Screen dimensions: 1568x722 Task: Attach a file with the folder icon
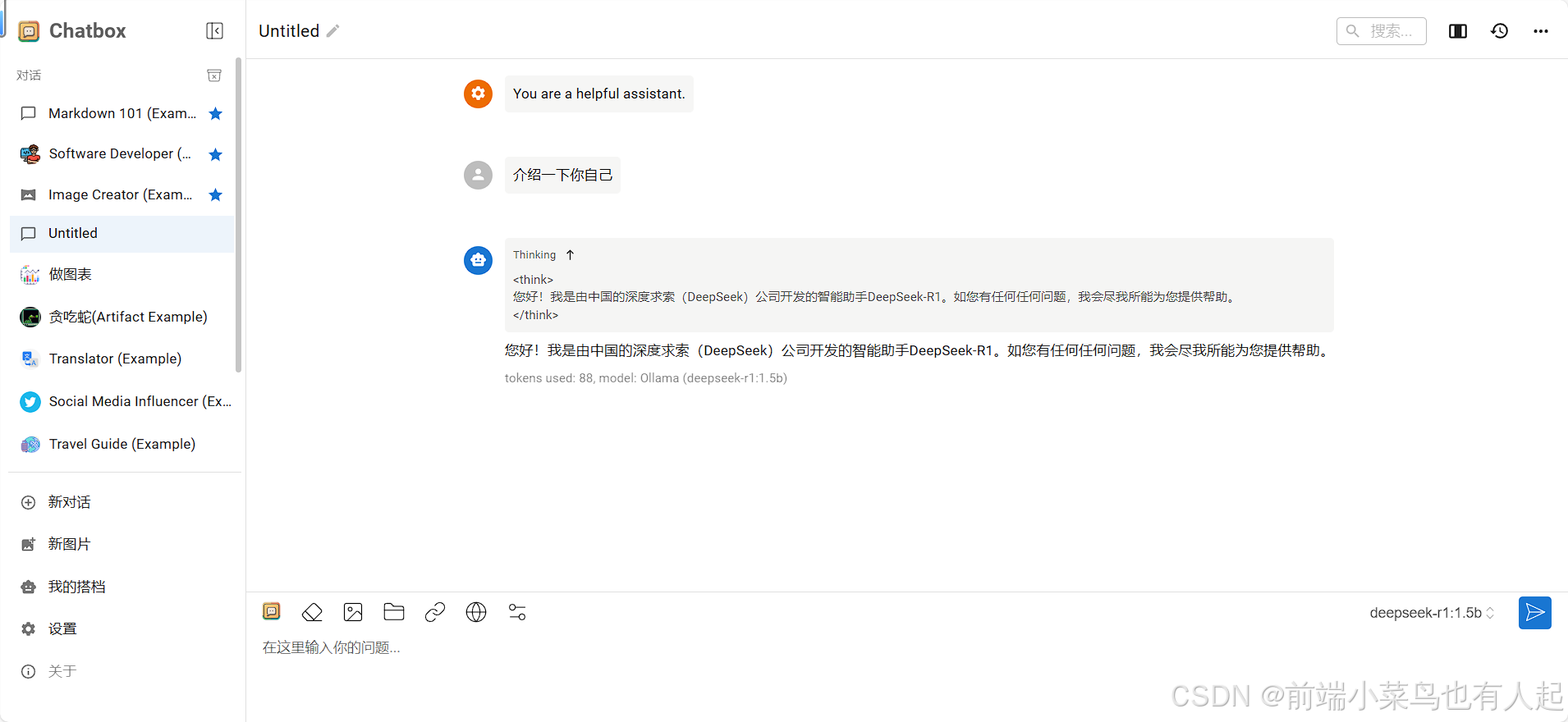pos(394,612)
